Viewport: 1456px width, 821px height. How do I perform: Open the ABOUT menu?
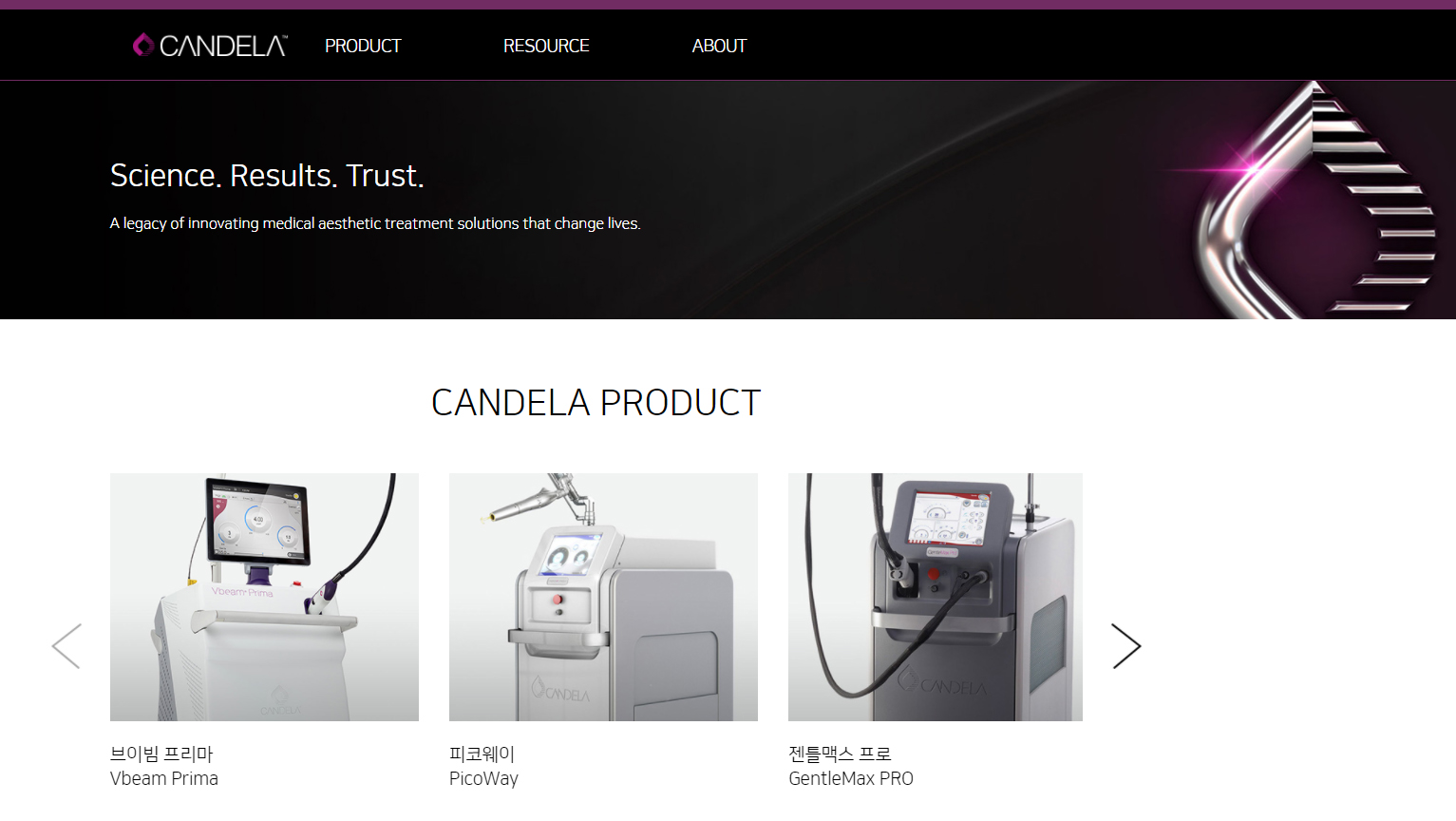coord(719,46)
